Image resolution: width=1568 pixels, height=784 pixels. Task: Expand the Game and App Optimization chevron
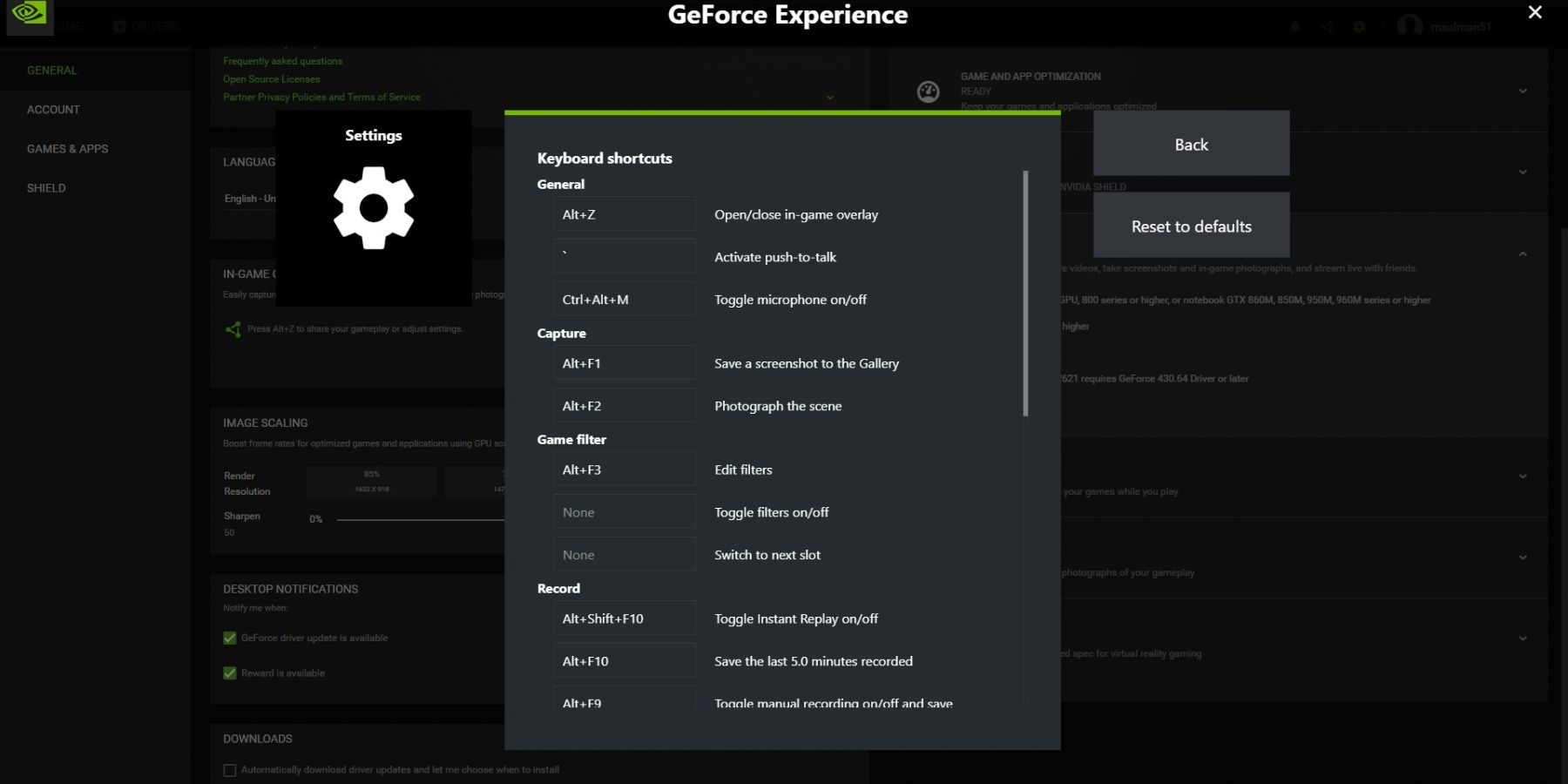tap(1523, 91)
